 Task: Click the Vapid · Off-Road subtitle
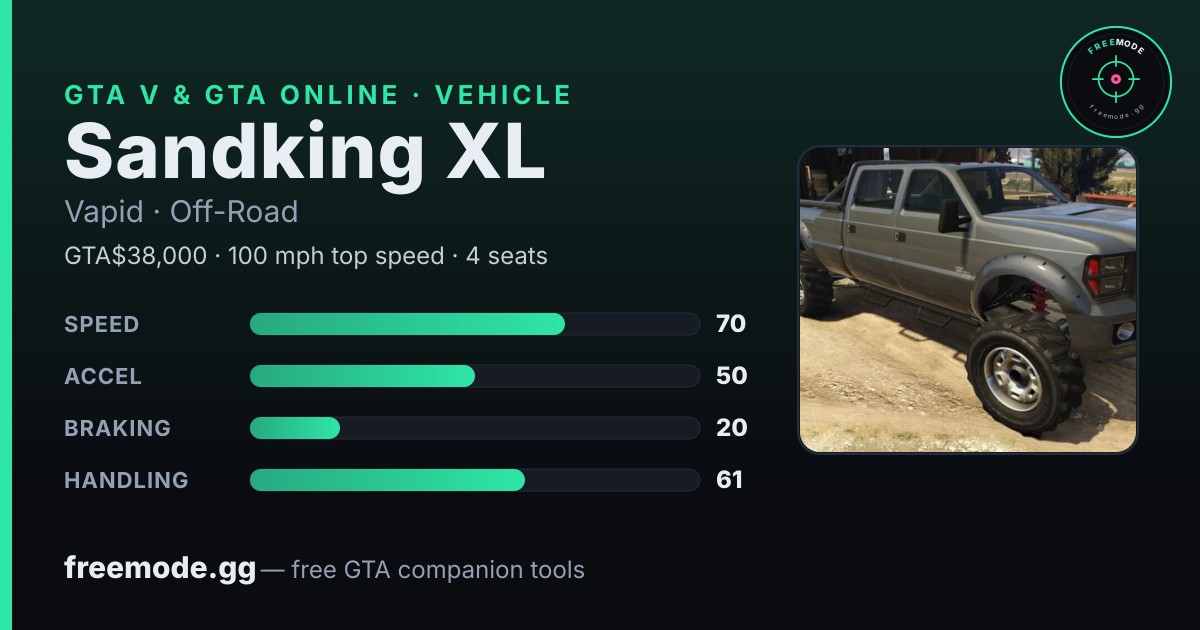click(x=181, y=212)
